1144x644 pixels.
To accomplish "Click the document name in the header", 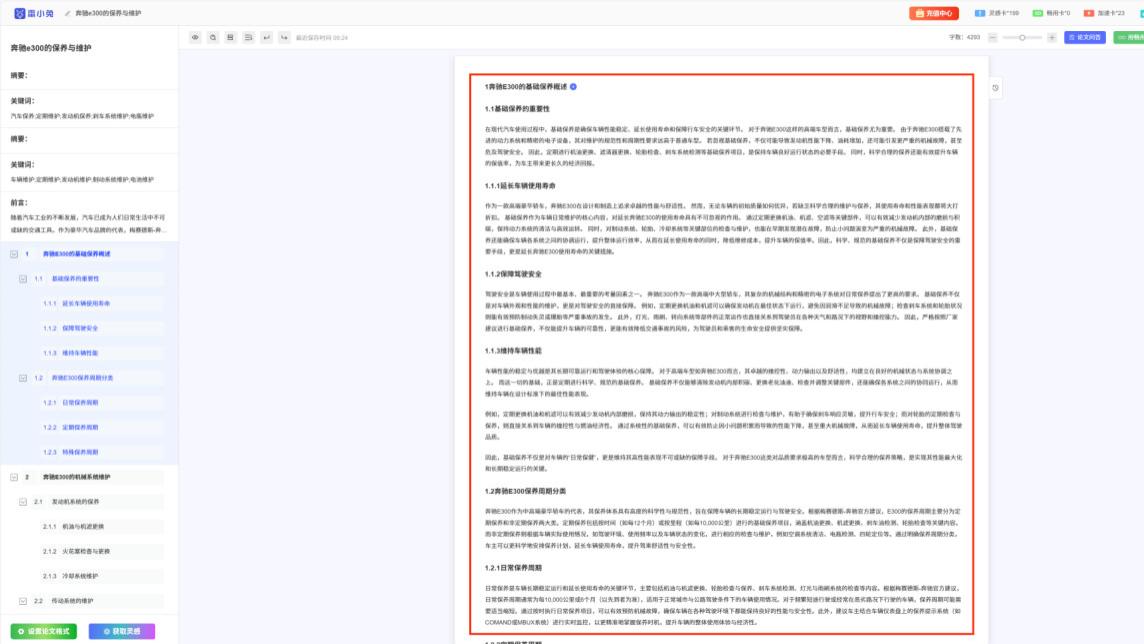I will point(108,13).
